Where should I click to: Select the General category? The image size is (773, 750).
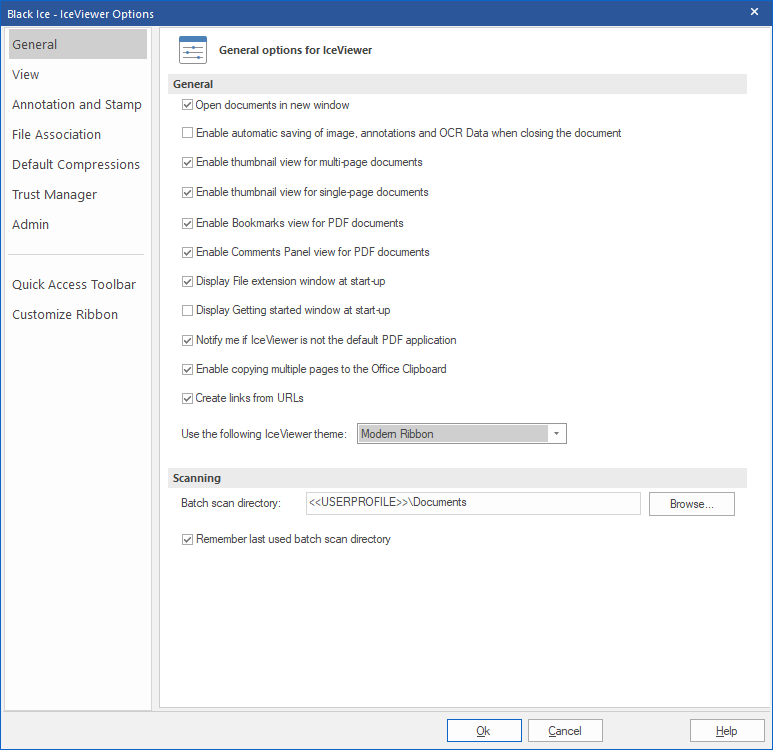(78, 44)
